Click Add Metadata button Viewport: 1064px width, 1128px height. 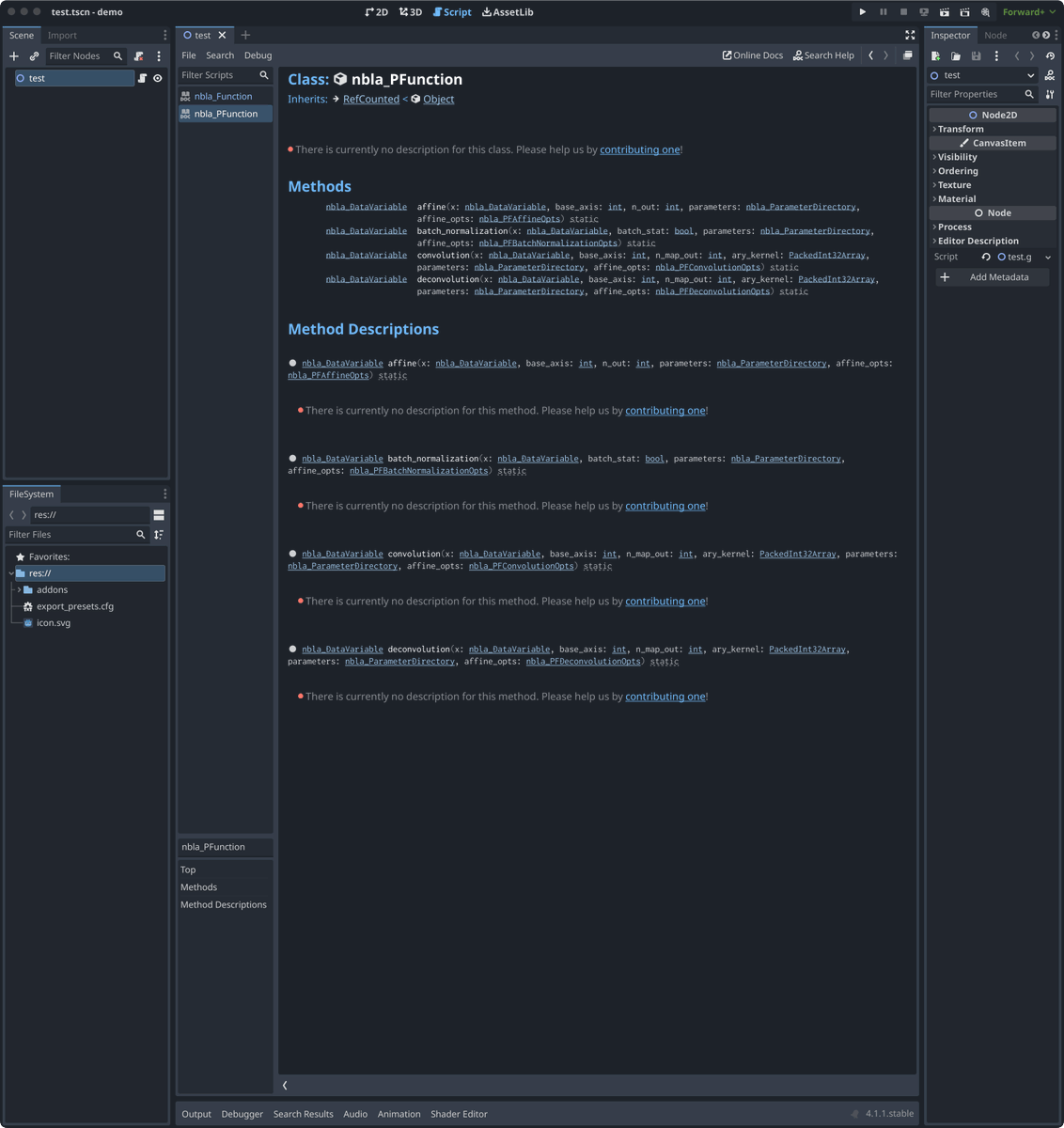tap(993, 277)
